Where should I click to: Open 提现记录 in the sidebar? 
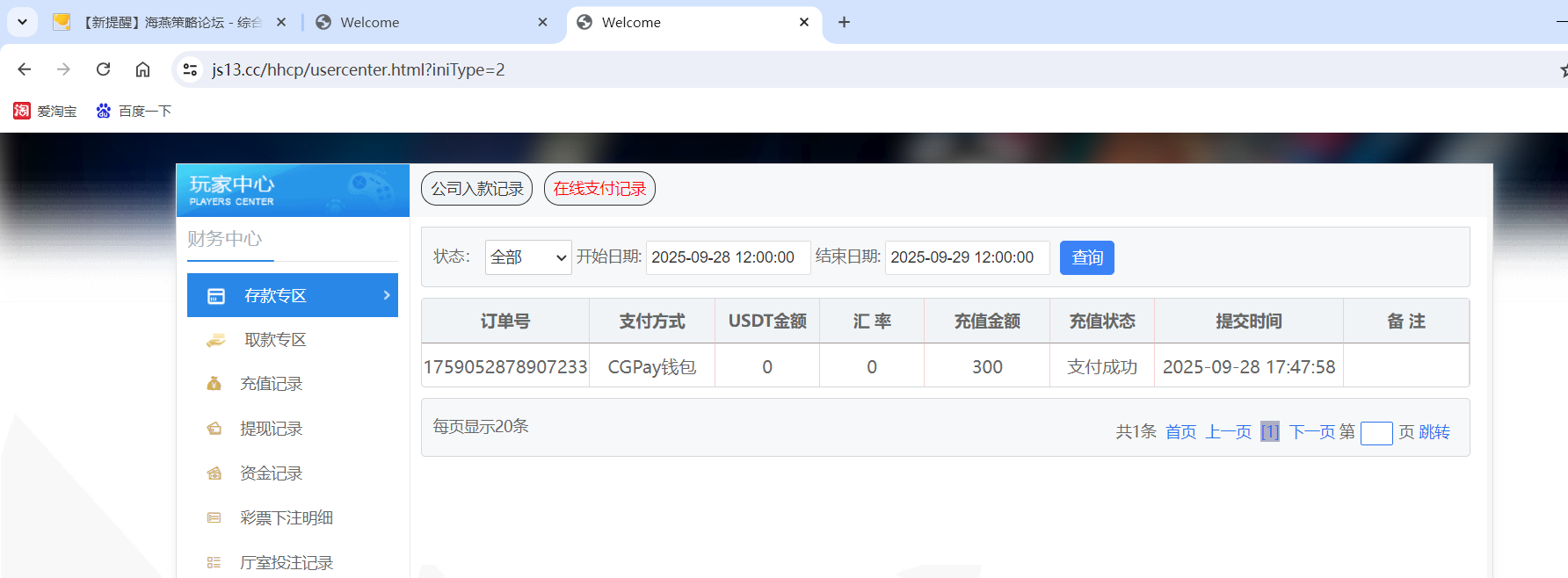tap(271, 429)
